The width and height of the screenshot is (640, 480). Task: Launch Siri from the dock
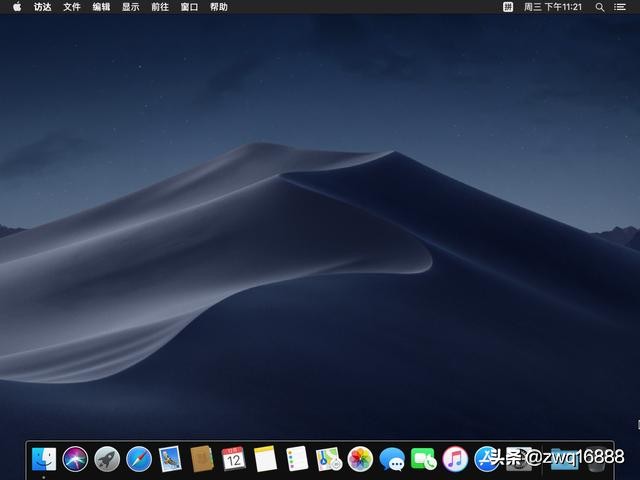(x=75, y=459)
